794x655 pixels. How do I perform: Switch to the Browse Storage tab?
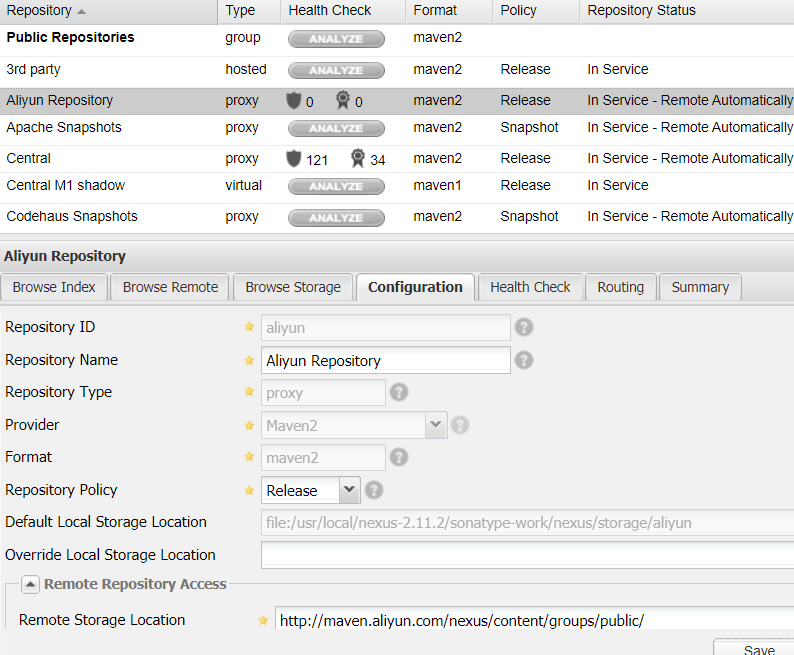point(293,287)
